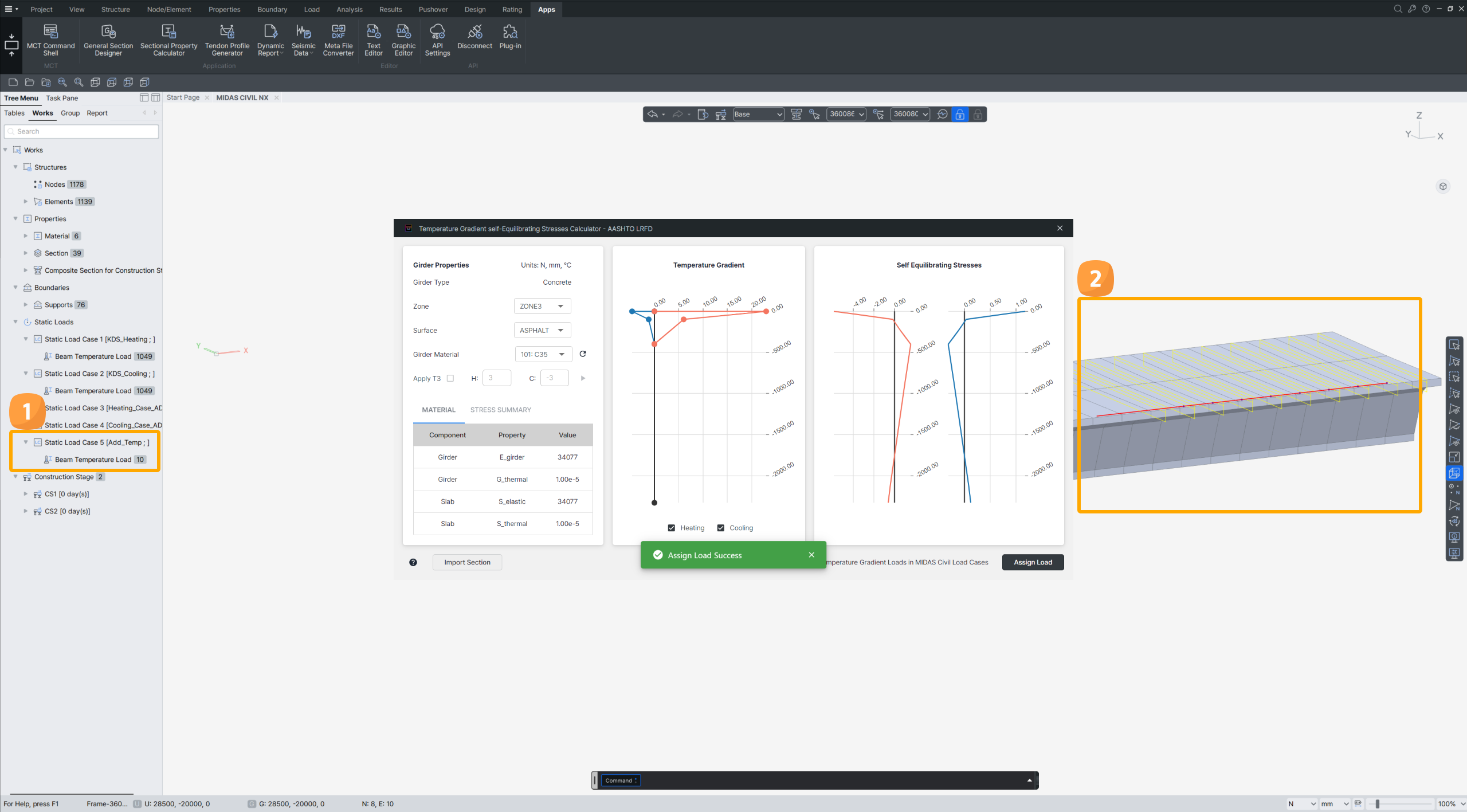
Task: Open the Tendon Profile Generator
Action: [227, 39]
